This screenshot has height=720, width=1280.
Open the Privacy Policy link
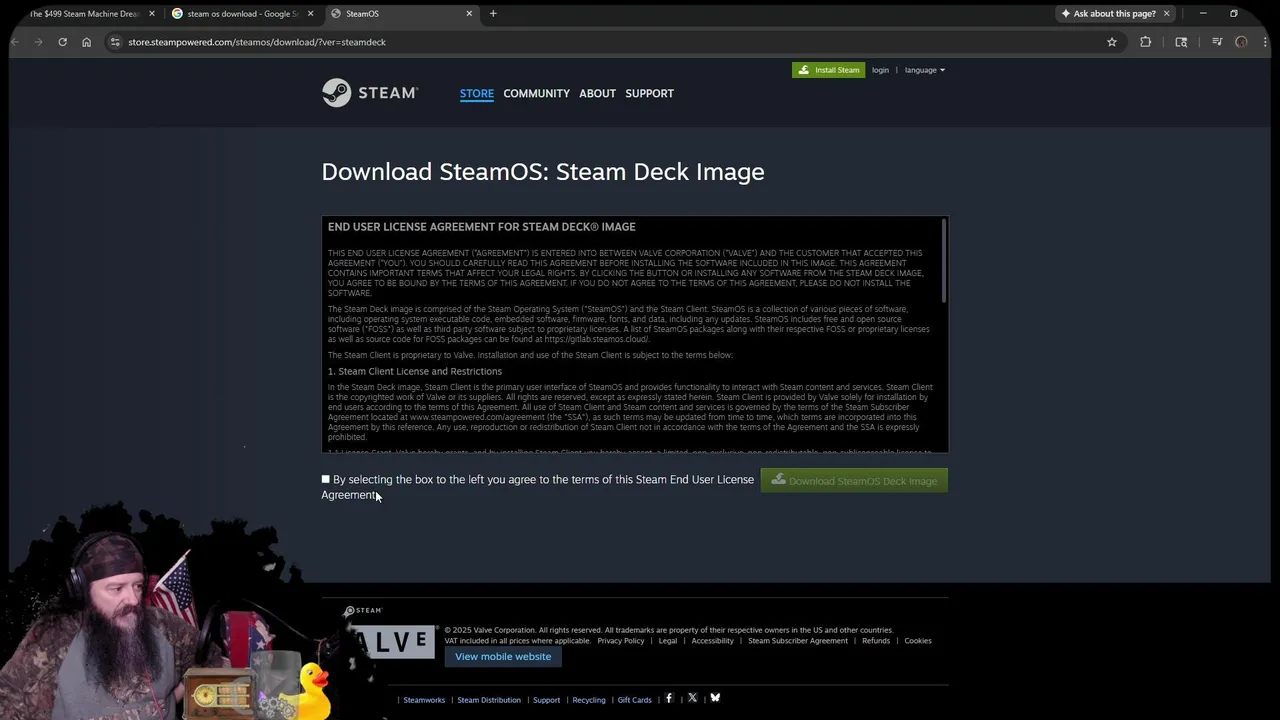(x=621, y=641)
